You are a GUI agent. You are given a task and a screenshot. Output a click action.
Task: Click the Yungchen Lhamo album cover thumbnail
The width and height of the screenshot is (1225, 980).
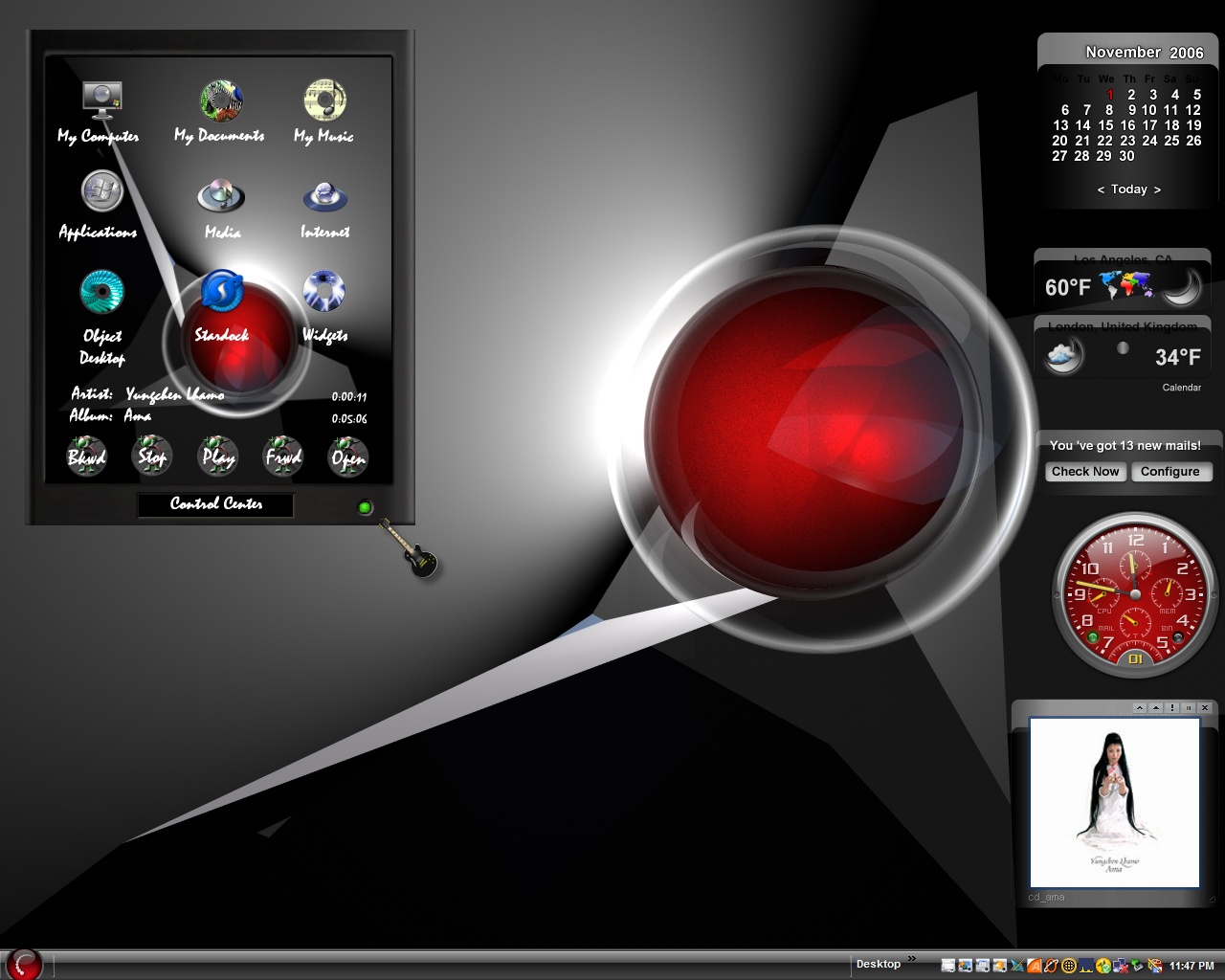click(x=1114, y=803)
